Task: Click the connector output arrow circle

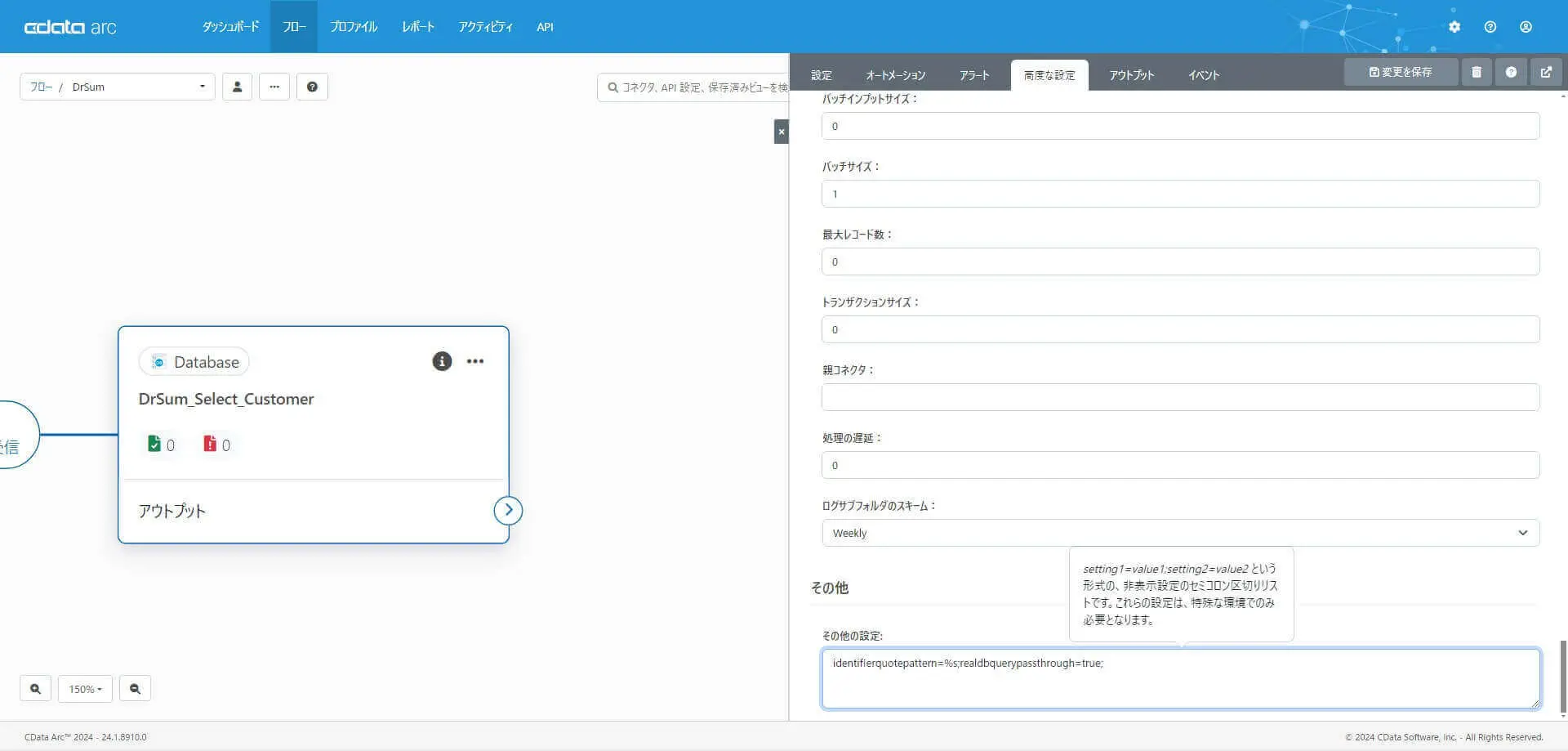Action: (508, 511)
